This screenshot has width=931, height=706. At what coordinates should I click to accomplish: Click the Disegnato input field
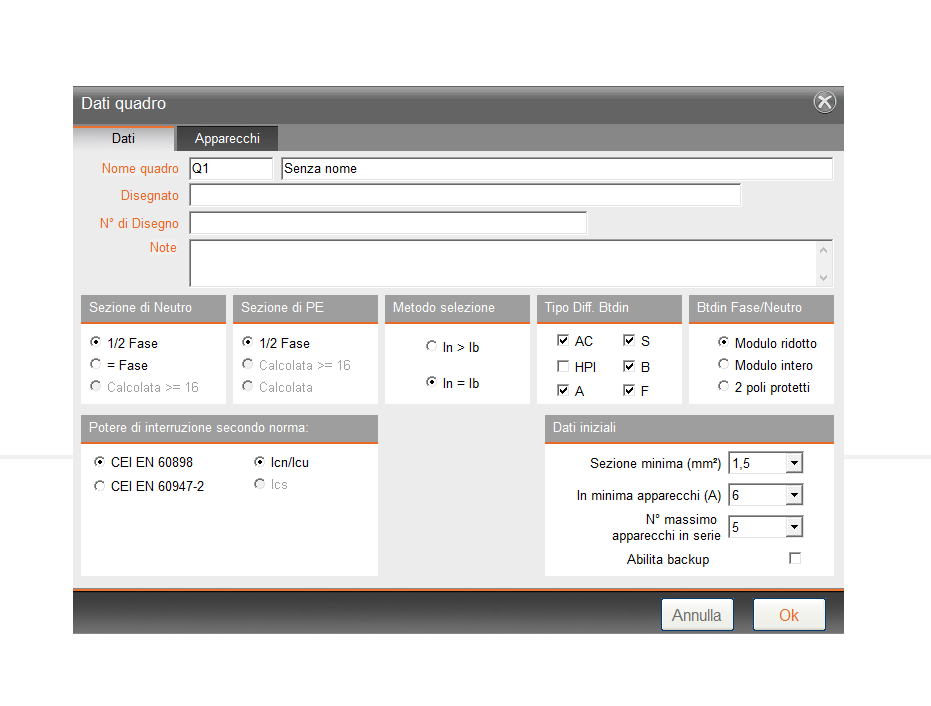[465, 195]
